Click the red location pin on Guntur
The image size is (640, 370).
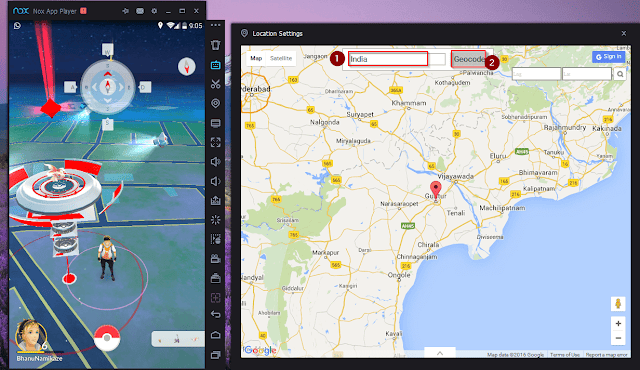[x=436, y=190]
